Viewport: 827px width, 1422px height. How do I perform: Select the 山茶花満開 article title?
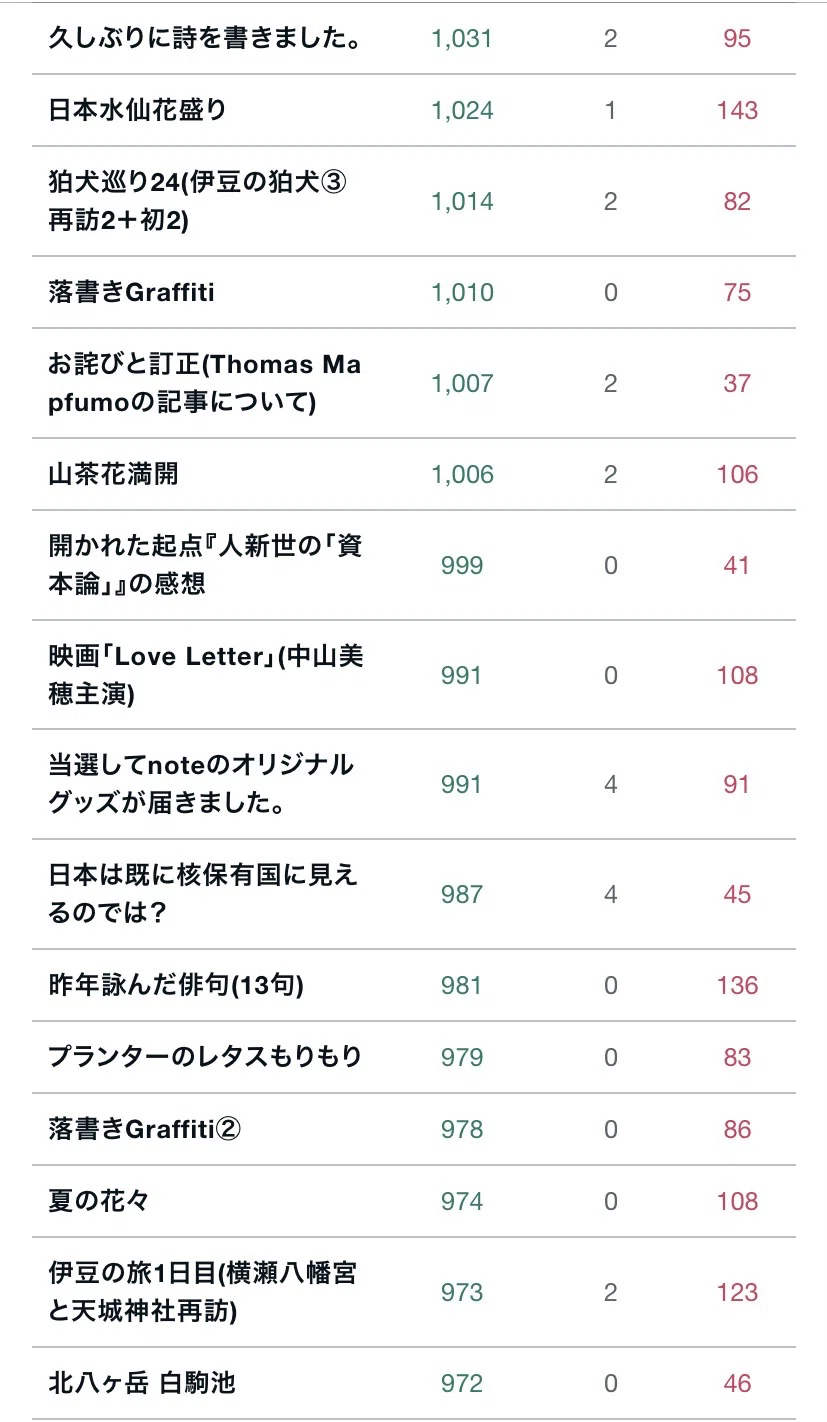point(113,474)
